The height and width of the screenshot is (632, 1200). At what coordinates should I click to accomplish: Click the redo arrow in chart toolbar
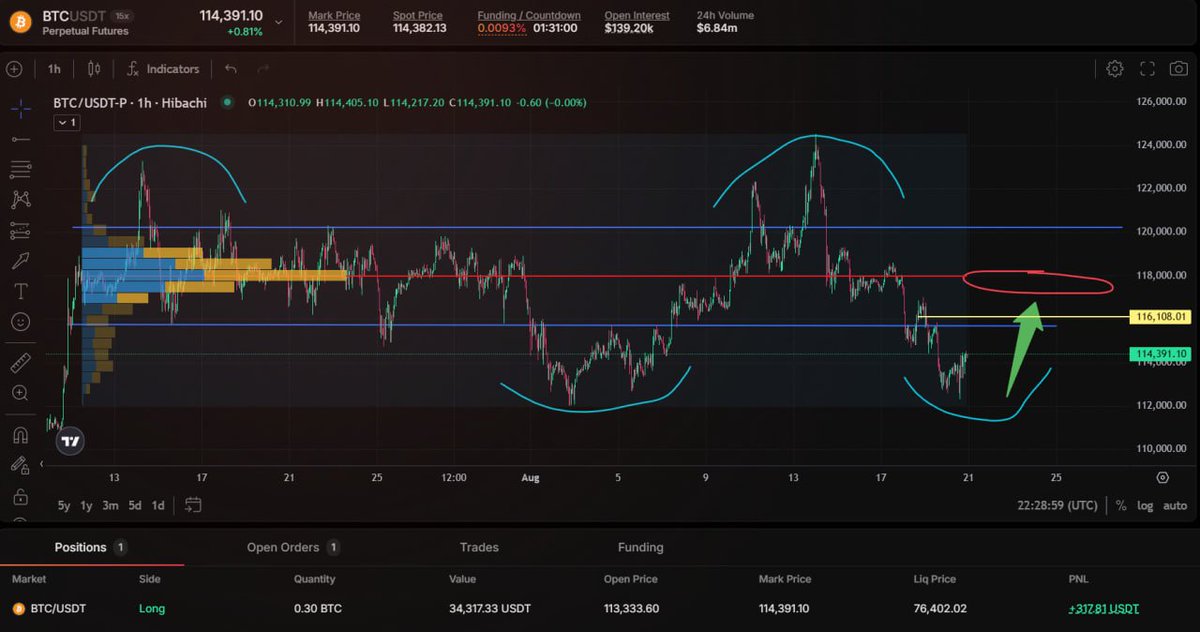pyautogui.click(x=264, y=69)
